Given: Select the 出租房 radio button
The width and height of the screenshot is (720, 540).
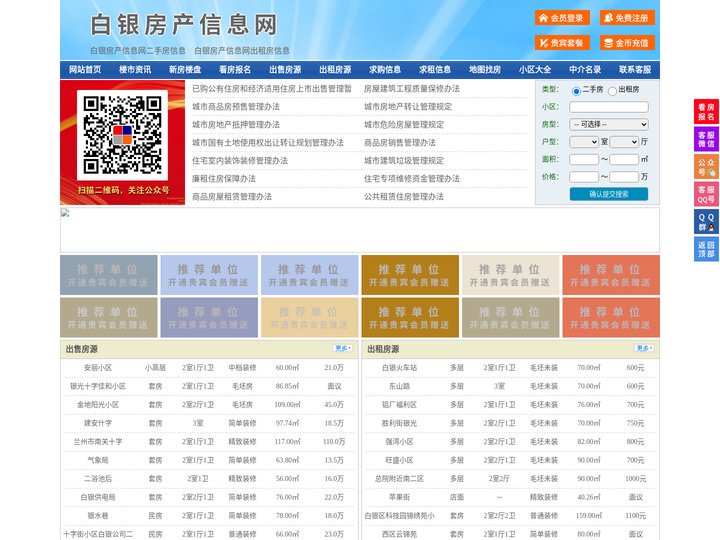Looking at the screenshot, I should (612, 91).
